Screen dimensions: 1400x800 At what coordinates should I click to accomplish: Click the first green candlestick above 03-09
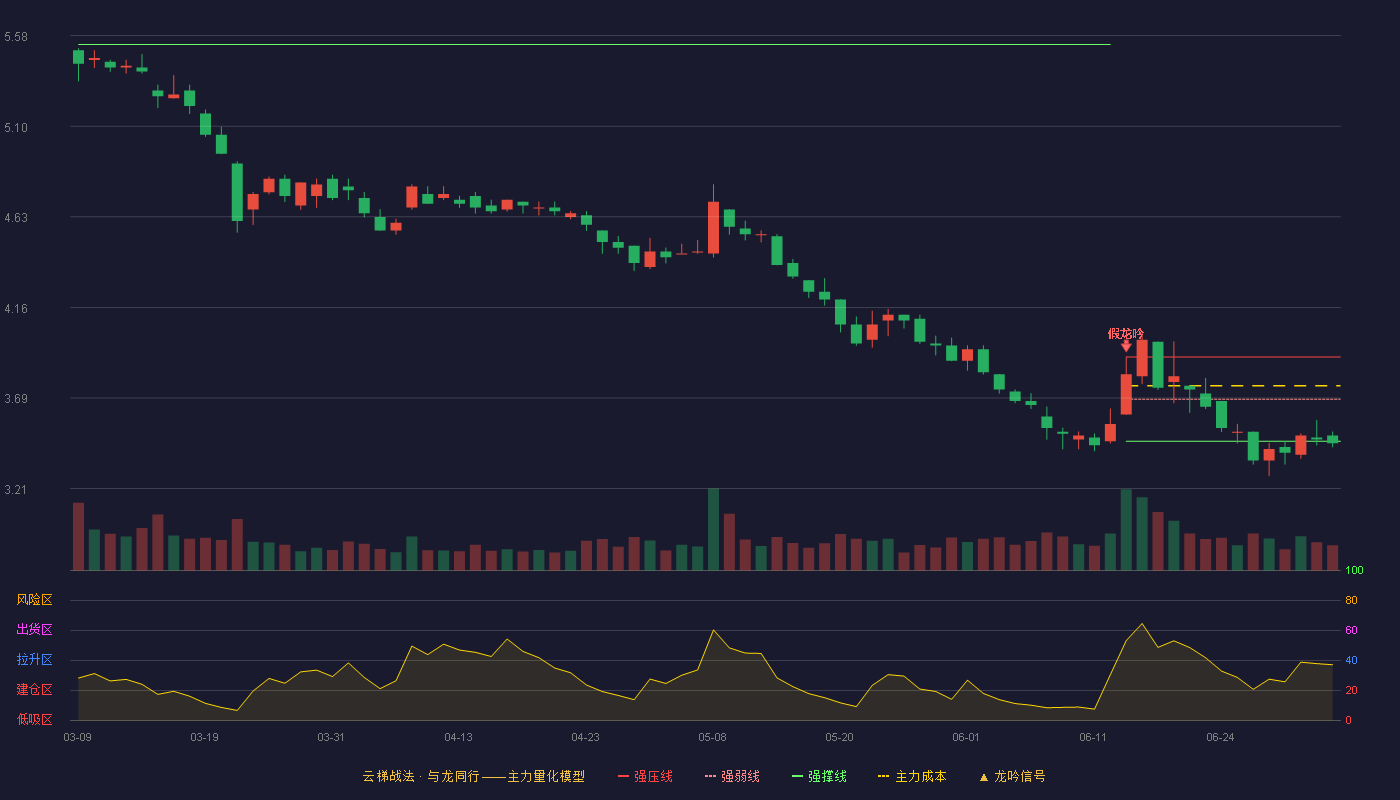tap(78, 57)
